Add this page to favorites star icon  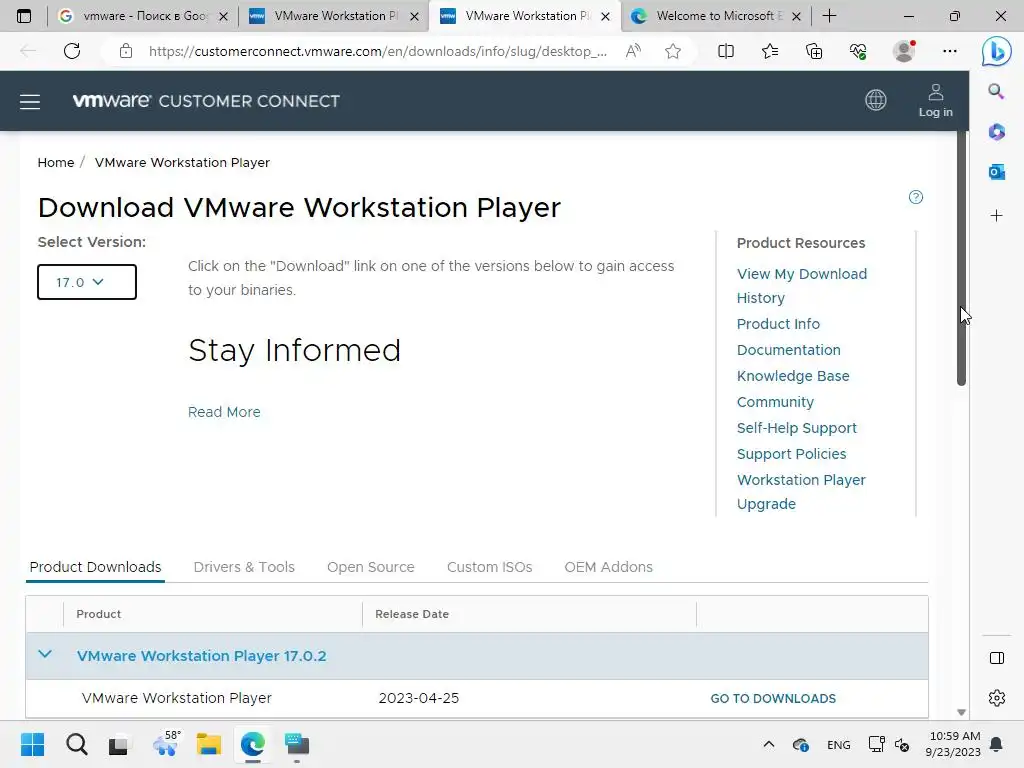coord(673,51)
